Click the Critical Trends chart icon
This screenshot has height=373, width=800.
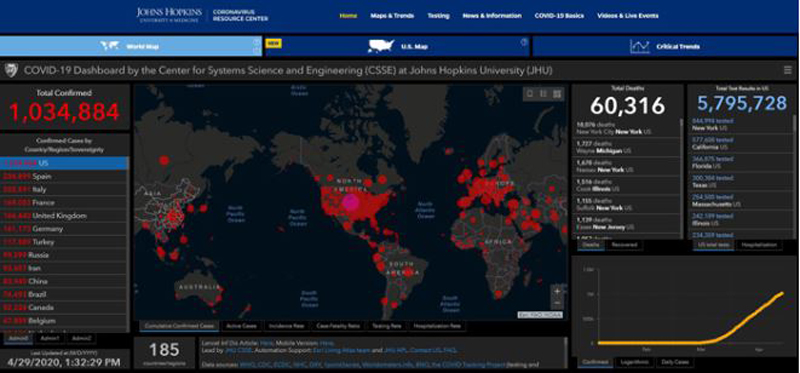(x=639, y=46)
